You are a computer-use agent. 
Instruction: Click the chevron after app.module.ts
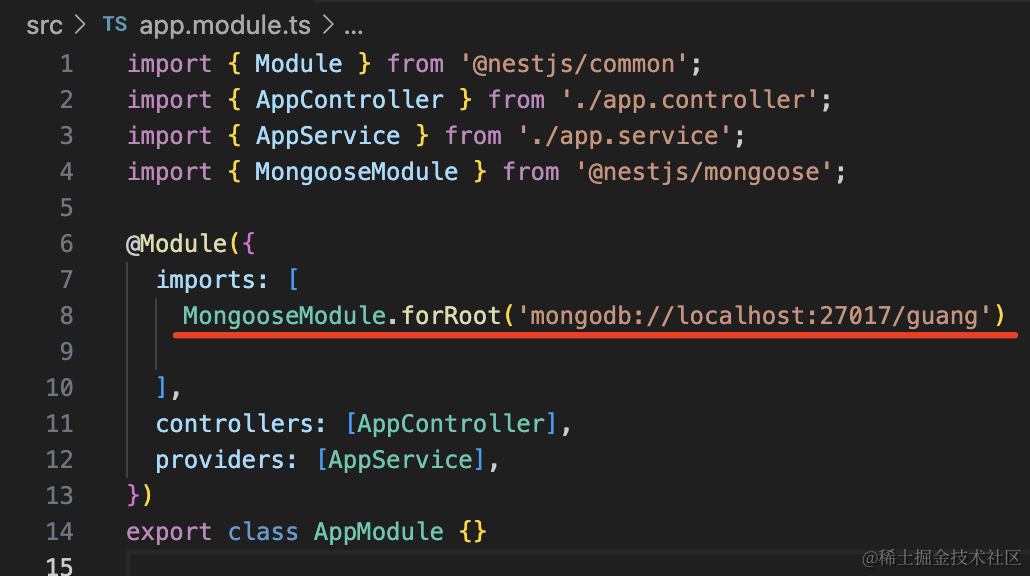tap(328, 25)
